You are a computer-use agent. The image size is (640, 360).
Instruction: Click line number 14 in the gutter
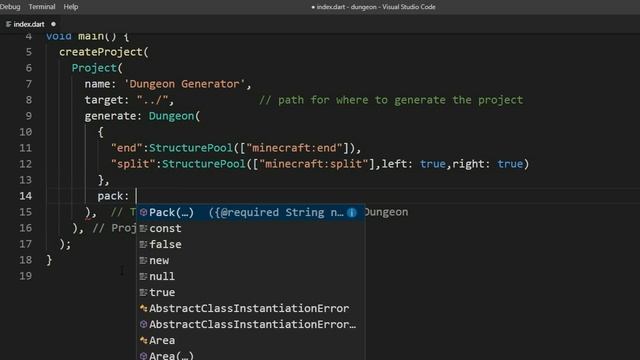coord(25,196)
